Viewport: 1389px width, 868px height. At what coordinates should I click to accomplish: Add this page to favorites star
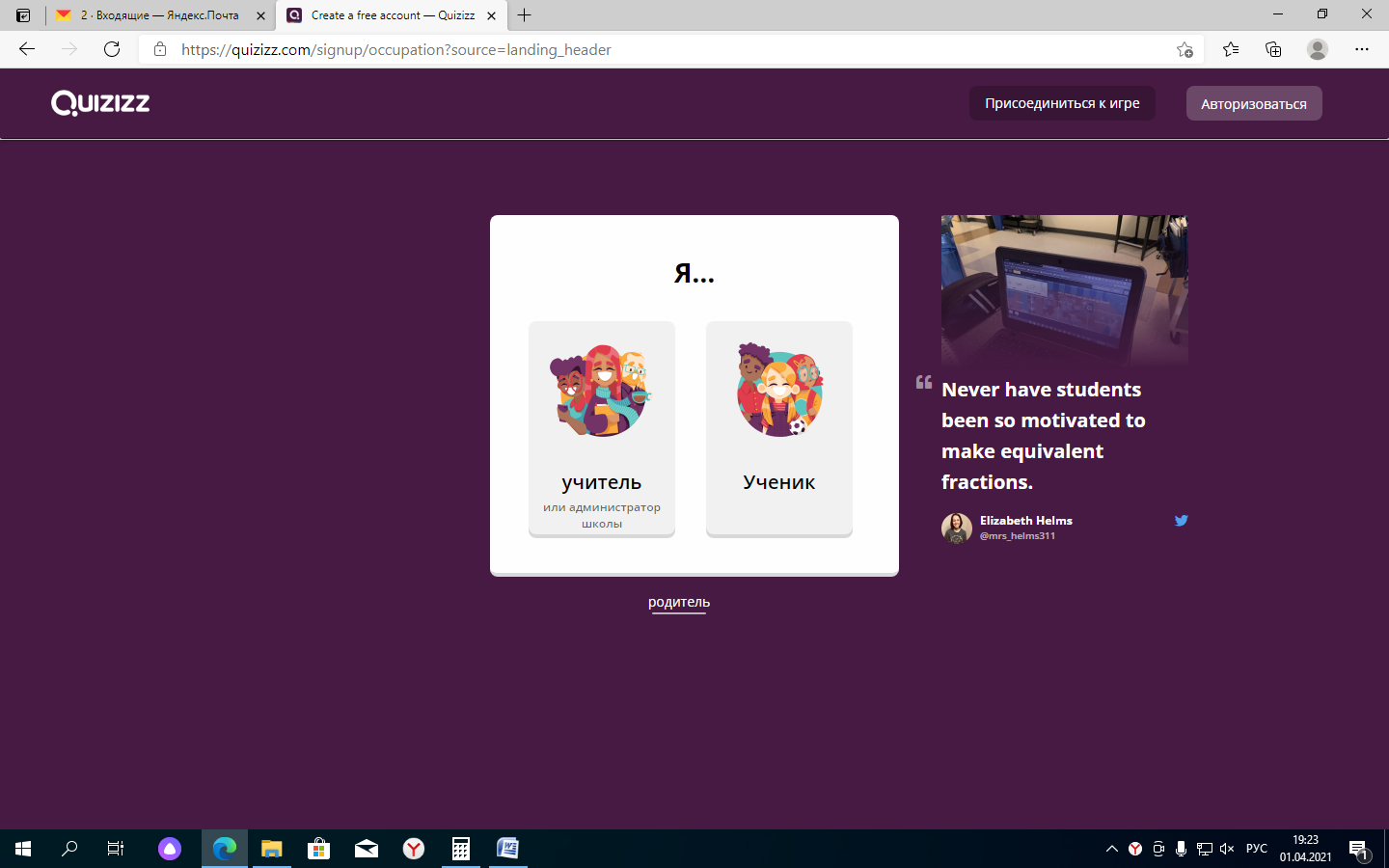click(1185, 49)
